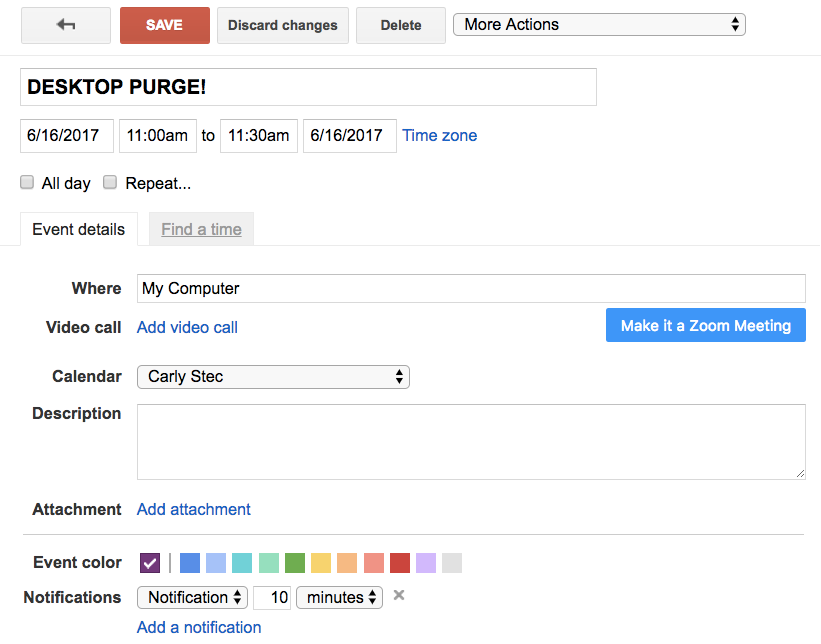This screenshot has width=821, height=644.
Task: Change the minutes unit dropdown
Action: (x=339, y=597)
